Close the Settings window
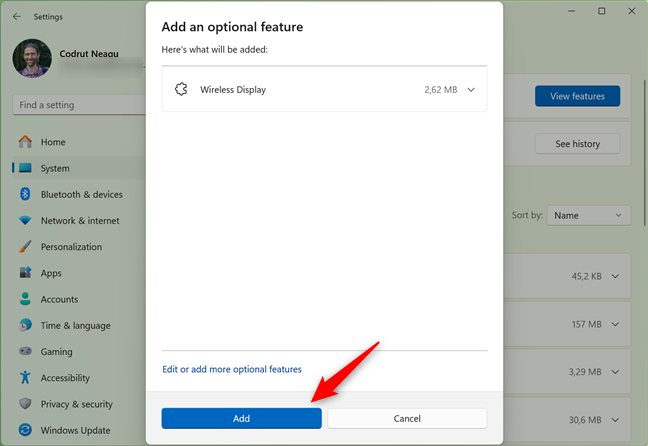Image resolution: width=648 pixels, height=446 pixels. click(631, 11)
